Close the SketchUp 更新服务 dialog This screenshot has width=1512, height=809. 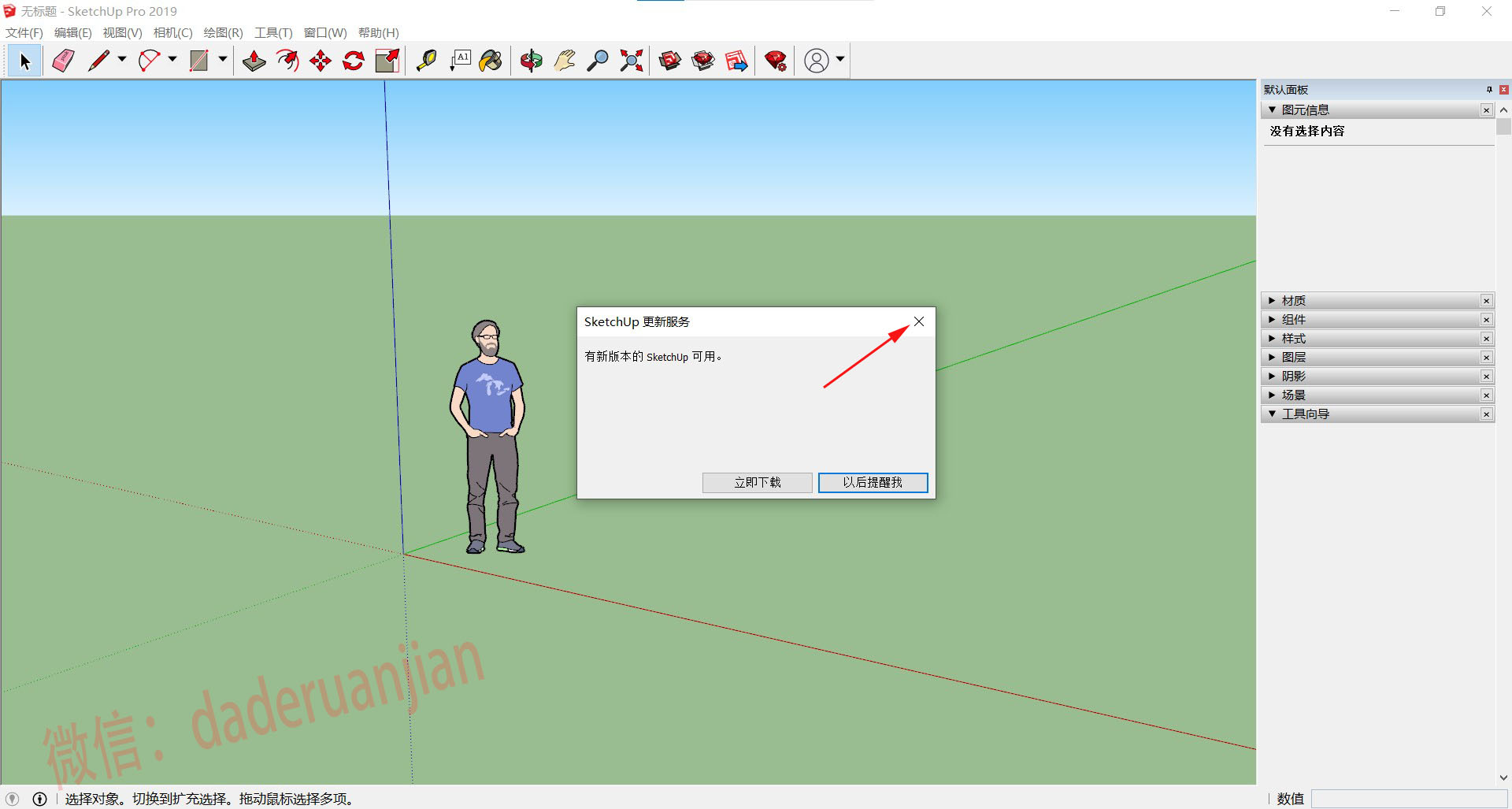tap(918, 321)
